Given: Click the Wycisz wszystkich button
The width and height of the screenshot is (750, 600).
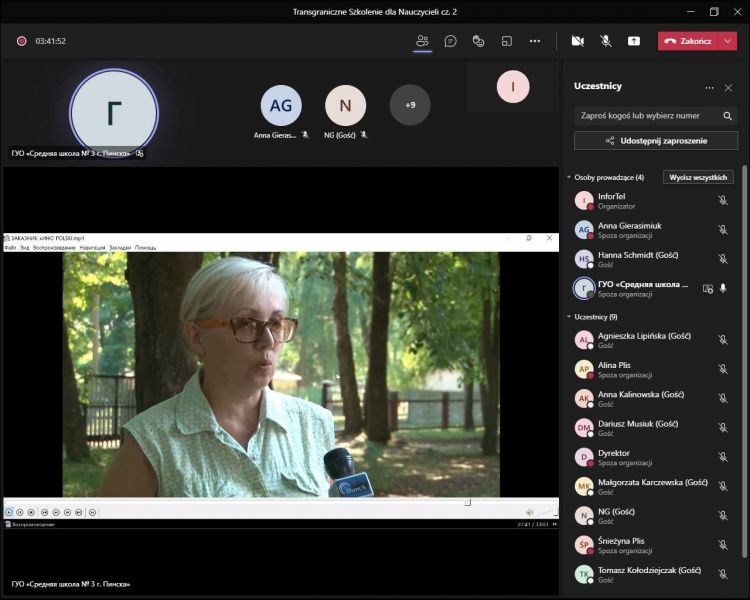Looking at the screenshot, I should [x=698, y=177].
